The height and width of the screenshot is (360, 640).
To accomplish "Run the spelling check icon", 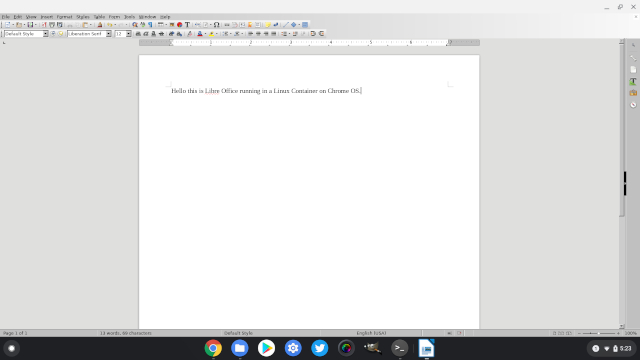I will pos(142,24).
